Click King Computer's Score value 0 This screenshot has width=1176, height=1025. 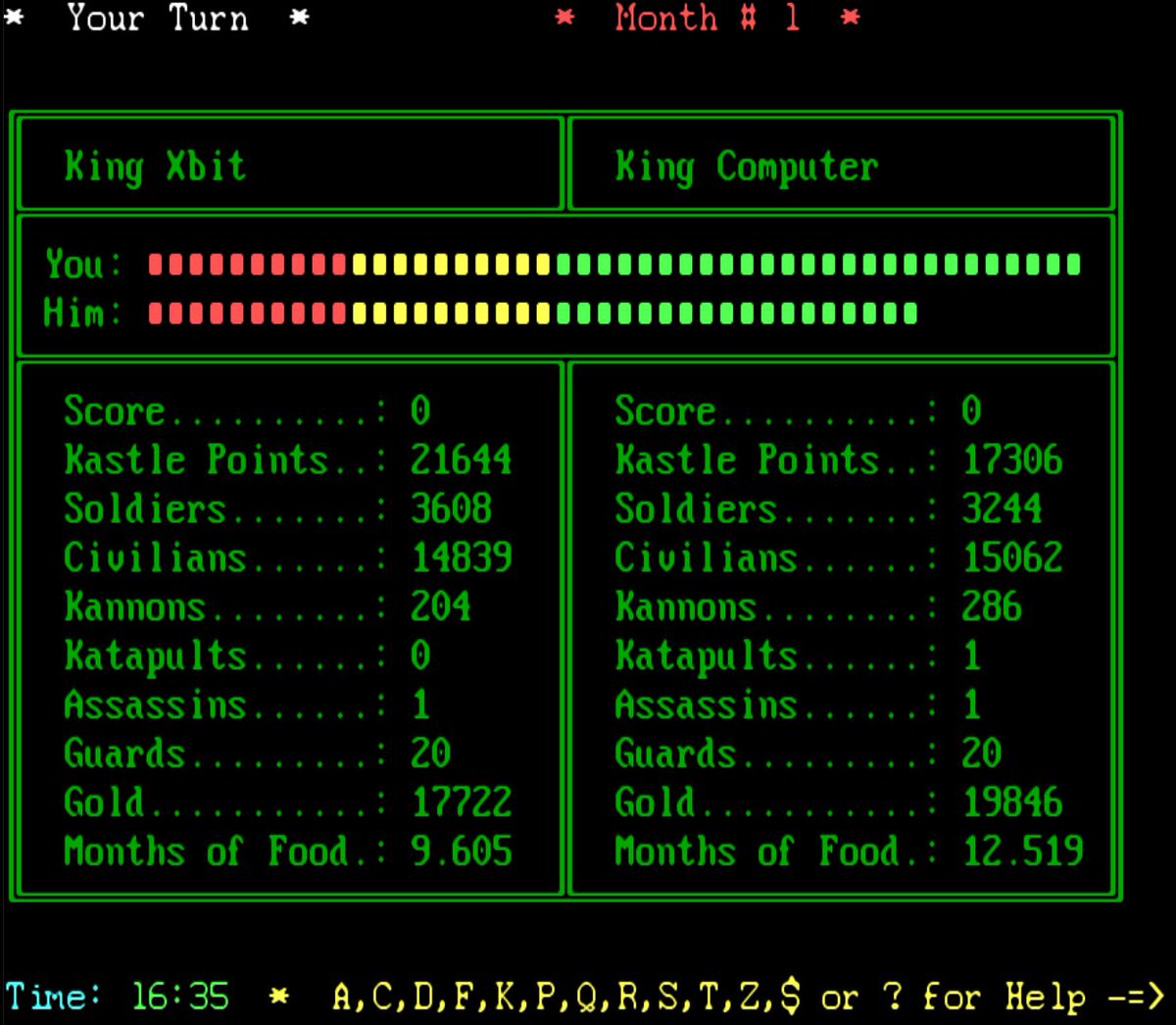(x=971, y=411)
